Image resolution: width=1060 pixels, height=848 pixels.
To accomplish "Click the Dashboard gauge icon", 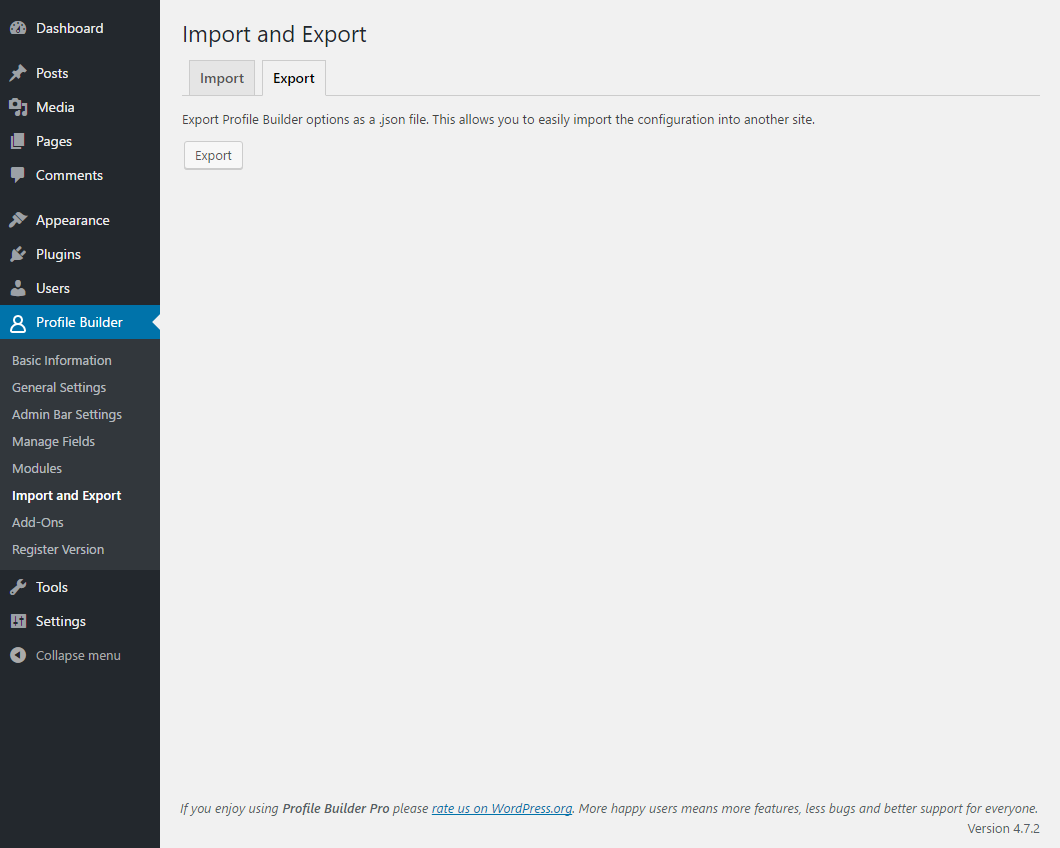I will (18, 28).
